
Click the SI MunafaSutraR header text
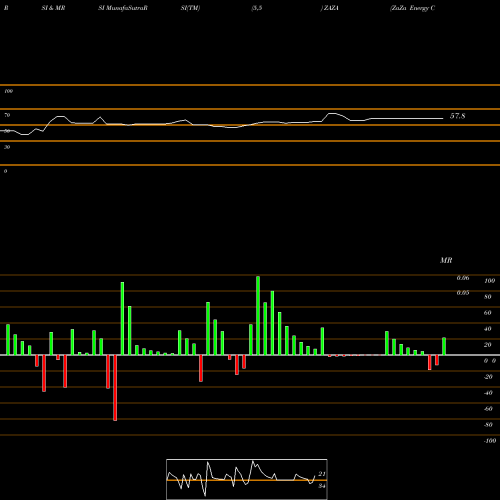123,8
